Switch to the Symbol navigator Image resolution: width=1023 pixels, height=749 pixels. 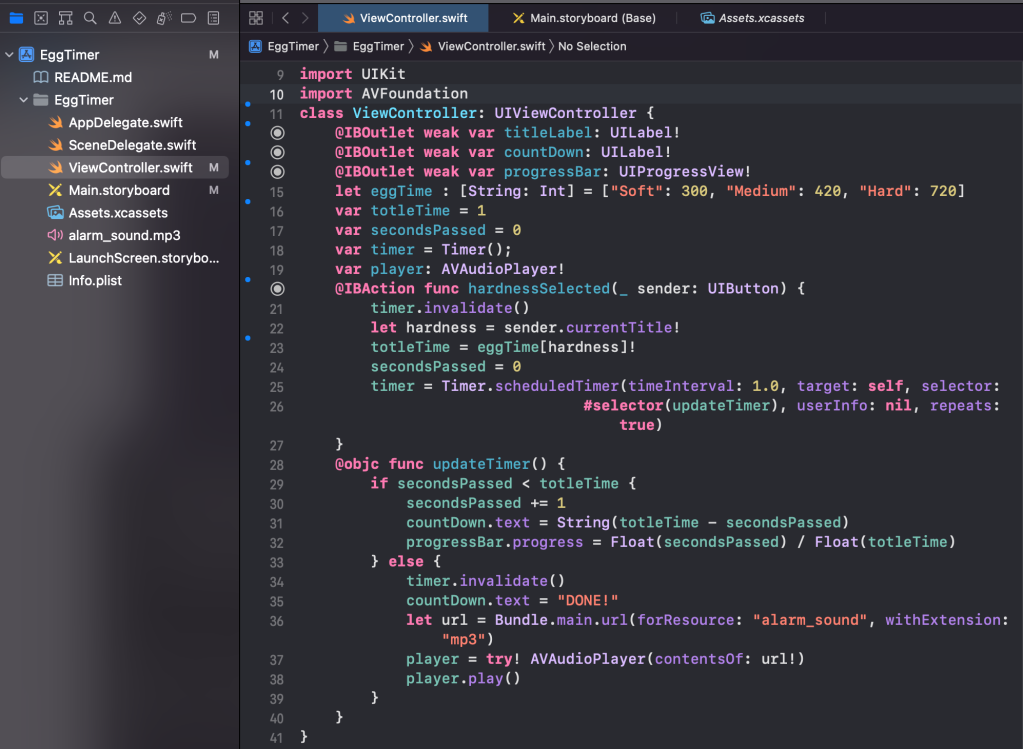coord(66,18)
